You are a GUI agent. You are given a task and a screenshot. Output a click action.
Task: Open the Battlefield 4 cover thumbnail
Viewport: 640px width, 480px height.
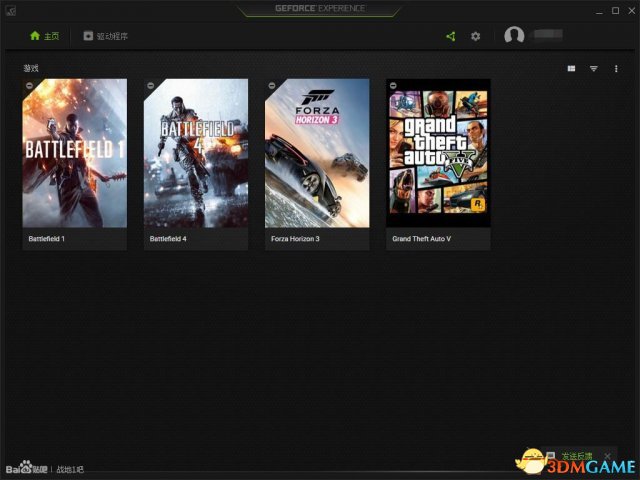(x=196, y=153)
